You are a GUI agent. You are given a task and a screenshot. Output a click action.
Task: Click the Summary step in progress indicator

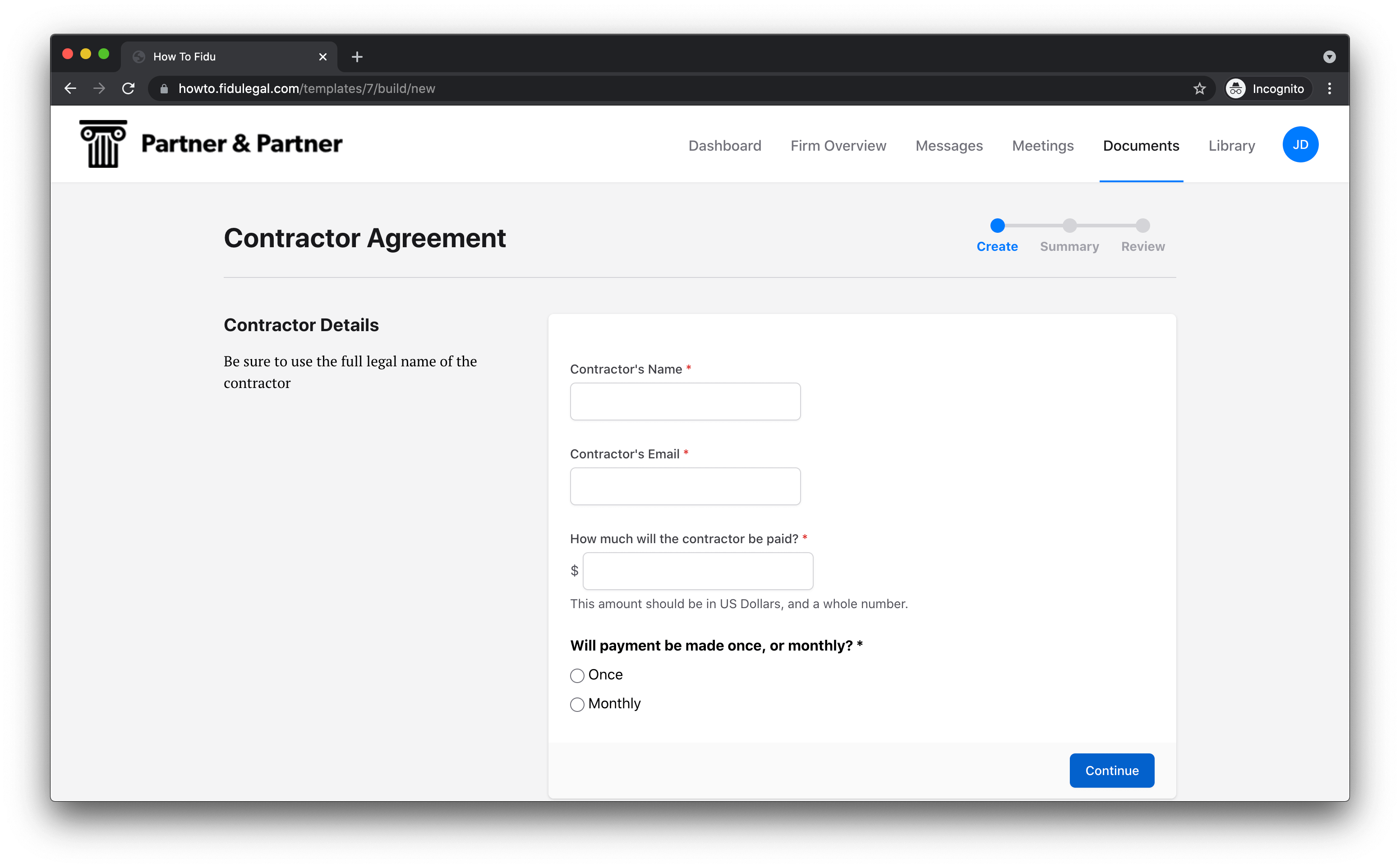[1069, 236]
